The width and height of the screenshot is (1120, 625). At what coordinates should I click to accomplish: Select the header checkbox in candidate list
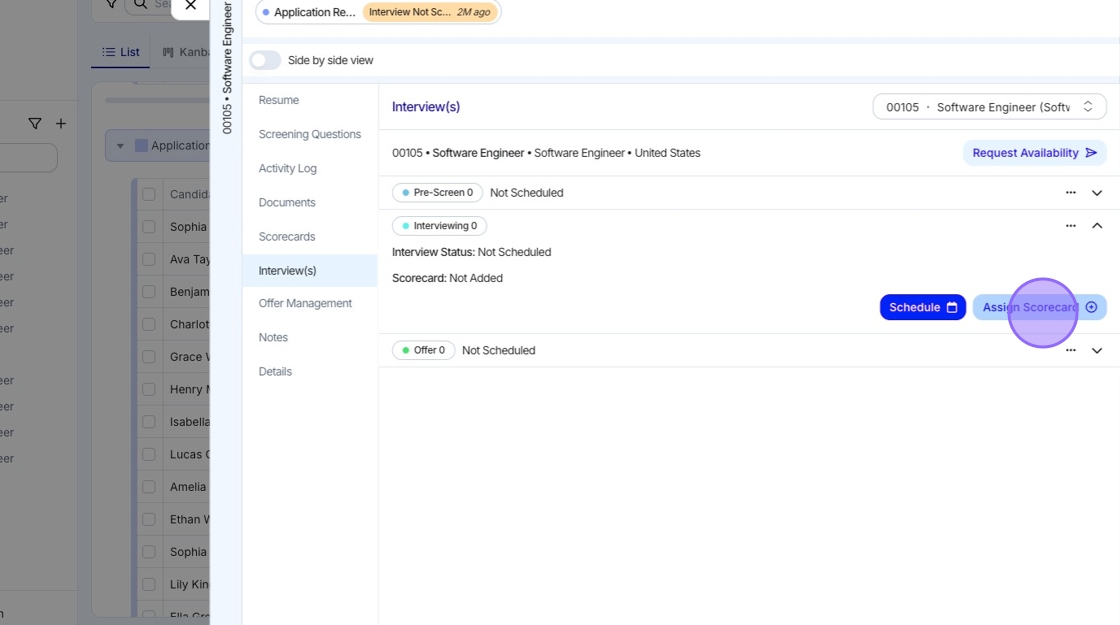click(149, 194)
